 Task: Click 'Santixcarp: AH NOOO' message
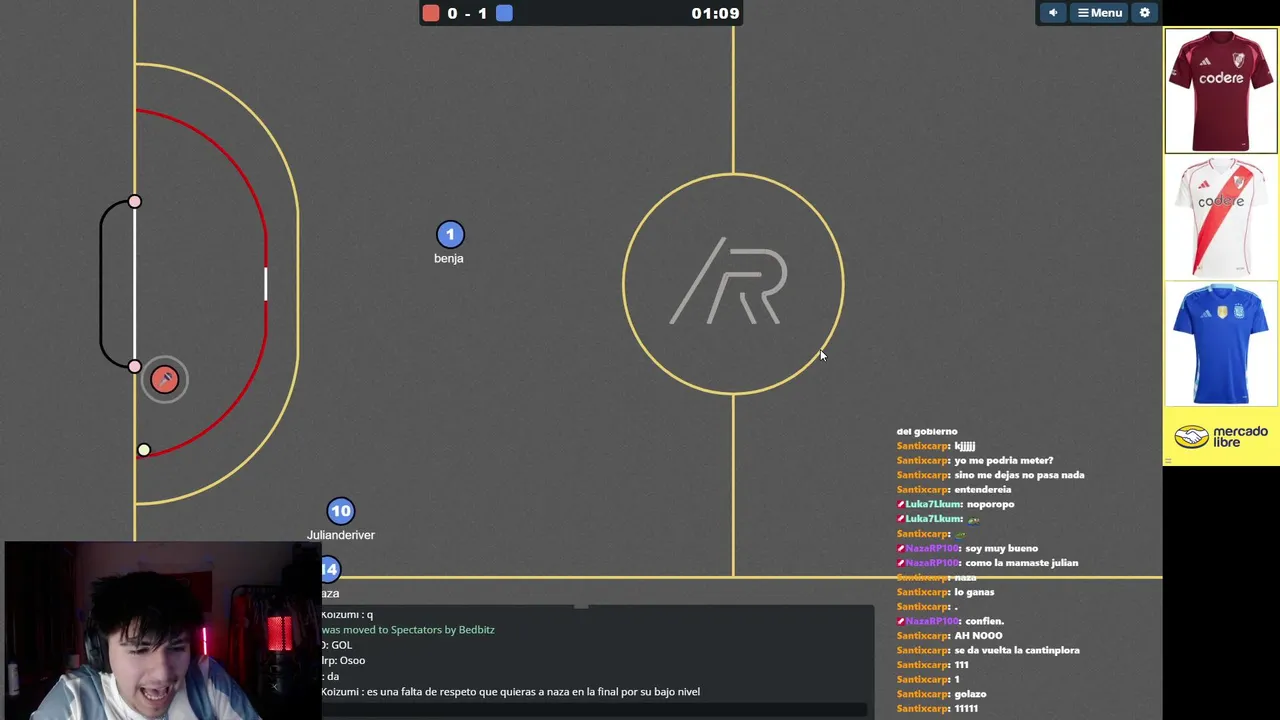pyautogui.click(x=949, y=636)
